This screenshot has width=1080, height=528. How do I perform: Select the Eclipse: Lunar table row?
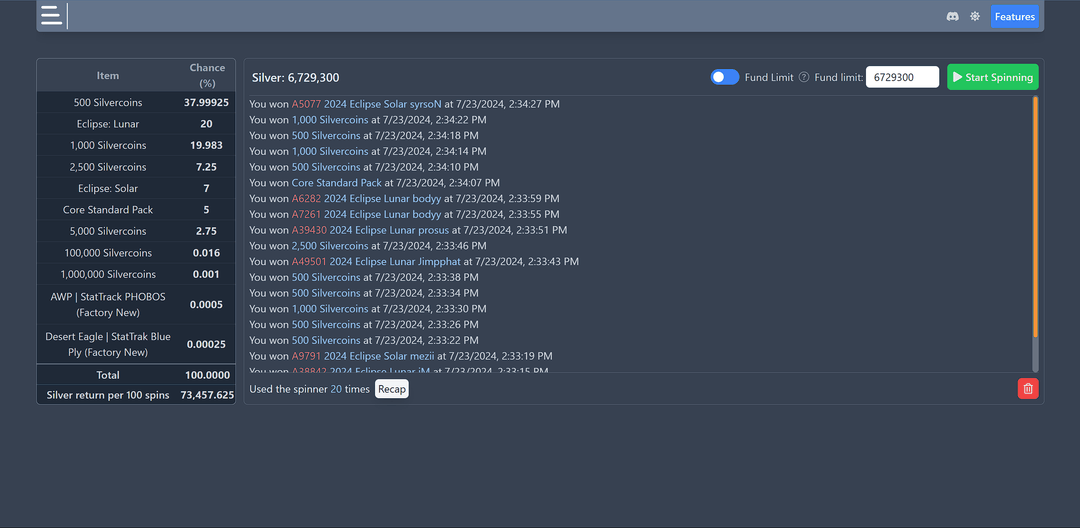[136, 124]
